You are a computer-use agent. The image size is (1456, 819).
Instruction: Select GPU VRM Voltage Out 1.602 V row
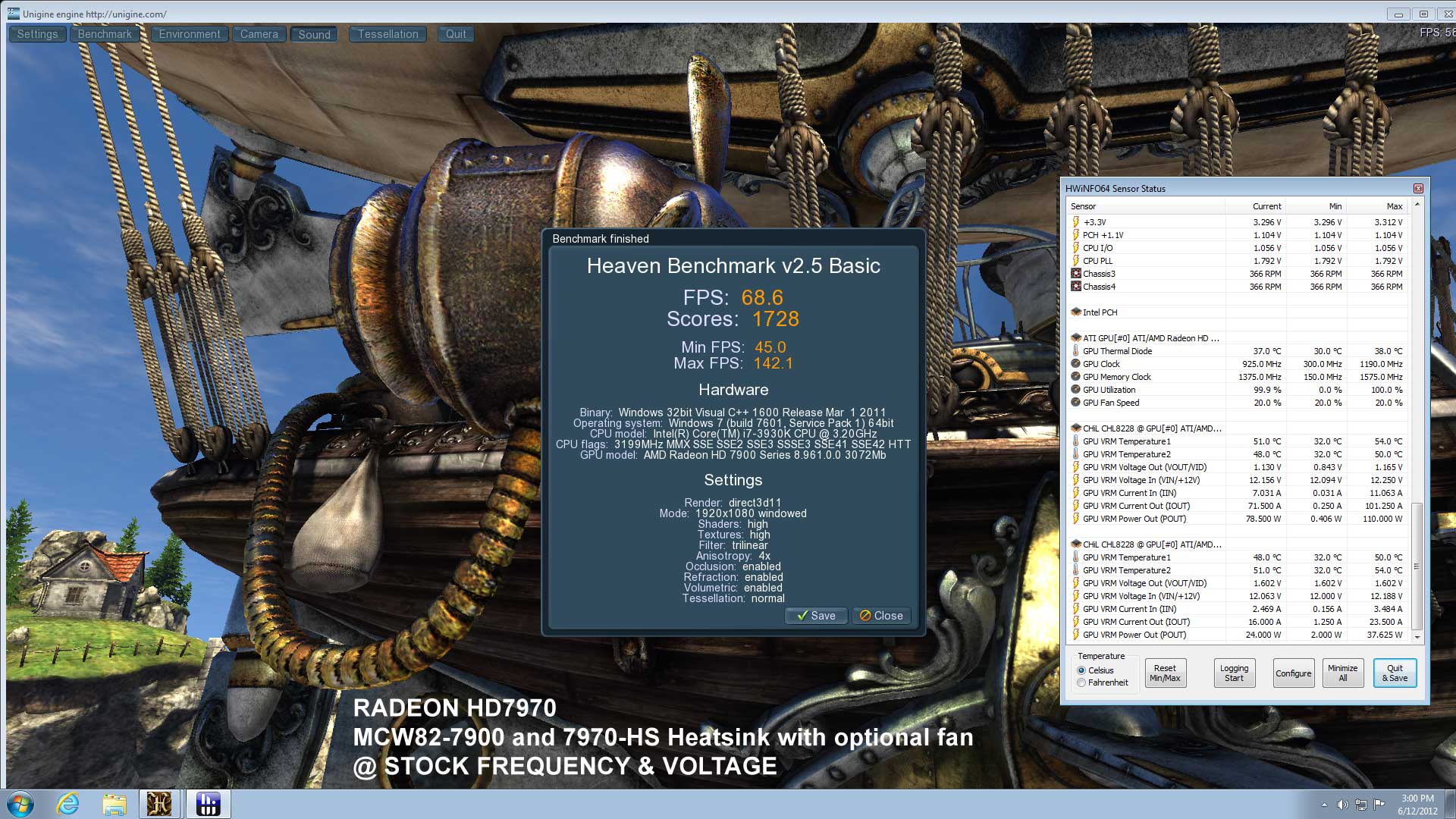click(x=1237, y=583)
